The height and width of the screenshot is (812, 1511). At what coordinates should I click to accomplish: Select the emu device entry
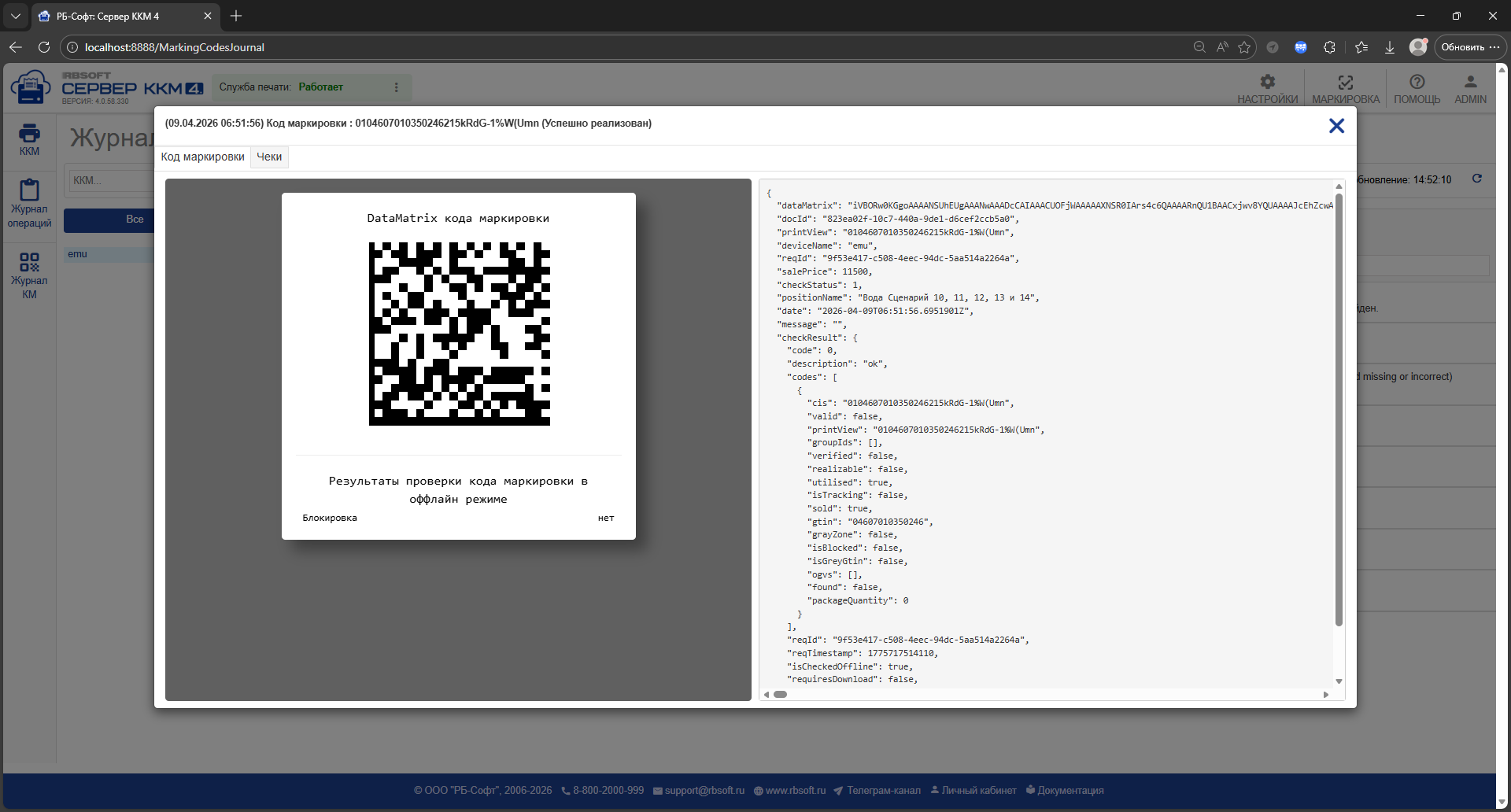109,254
